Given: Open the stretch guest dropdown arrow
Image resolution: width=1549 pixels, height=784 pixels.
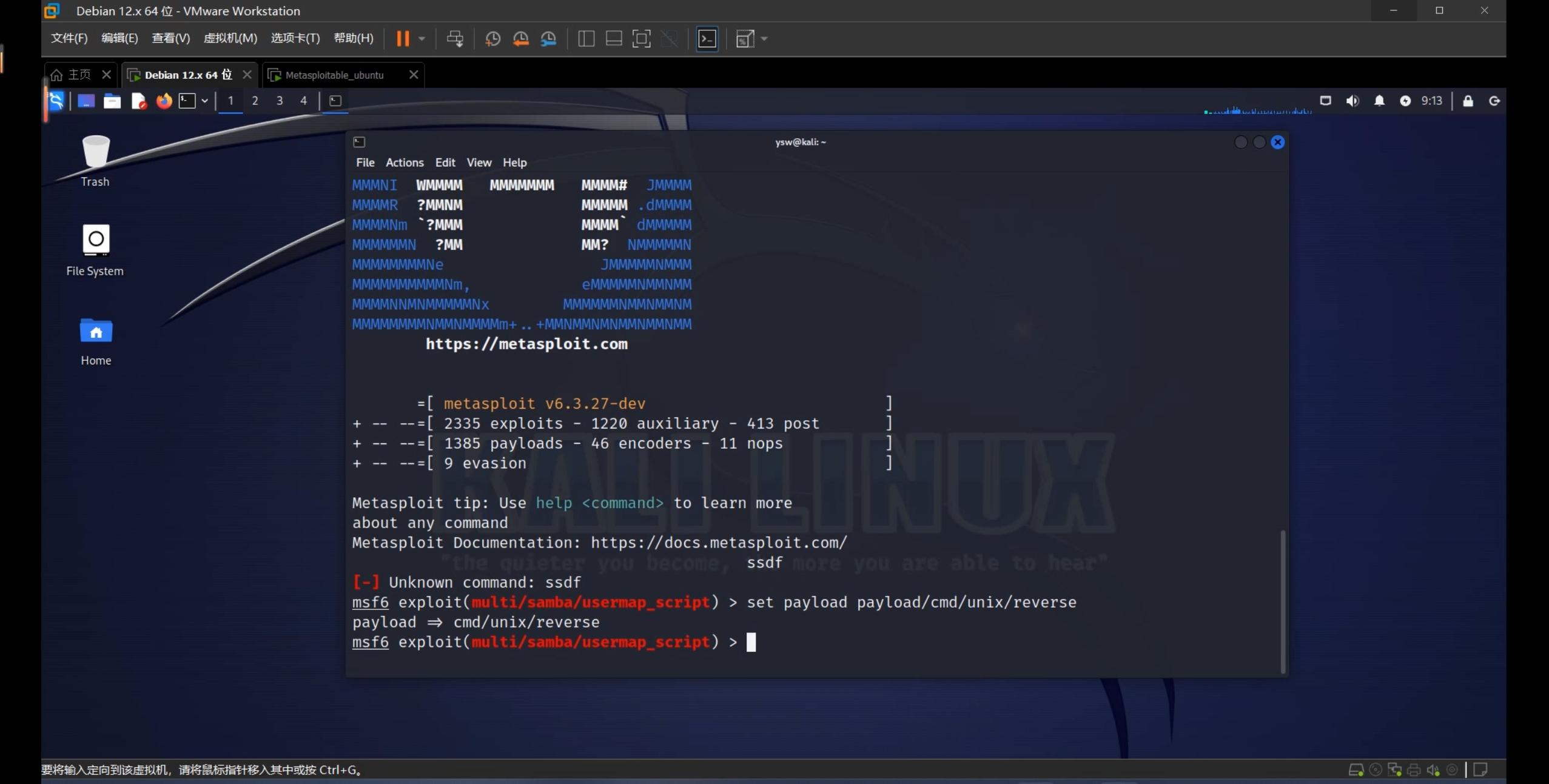Looking at the screenshot, I should point(764,39).
